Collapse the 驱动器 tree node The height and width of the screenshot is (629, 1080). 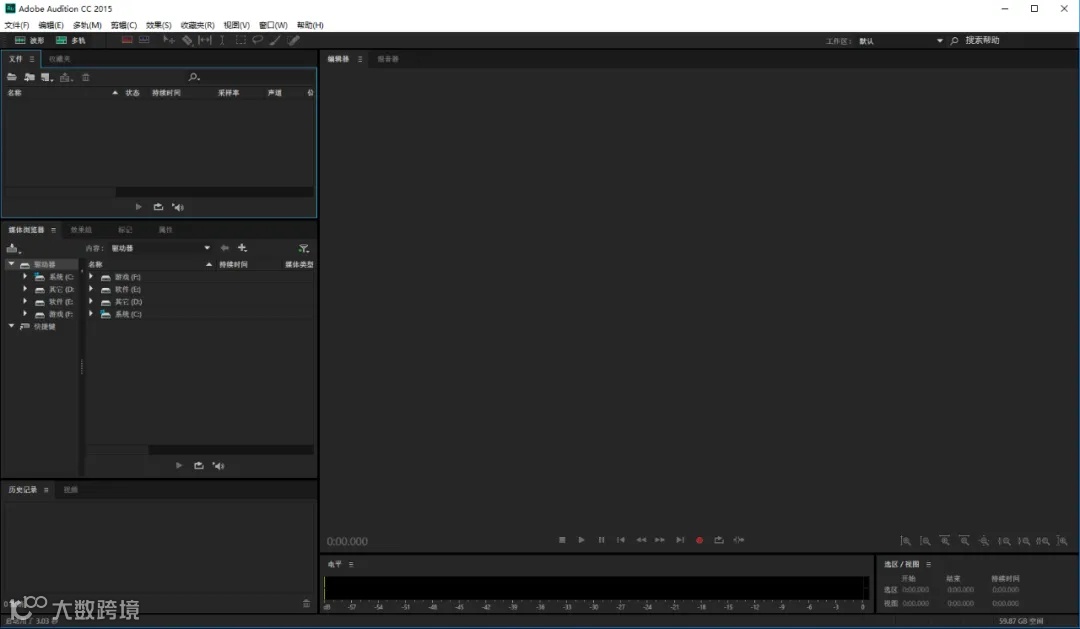11,264
